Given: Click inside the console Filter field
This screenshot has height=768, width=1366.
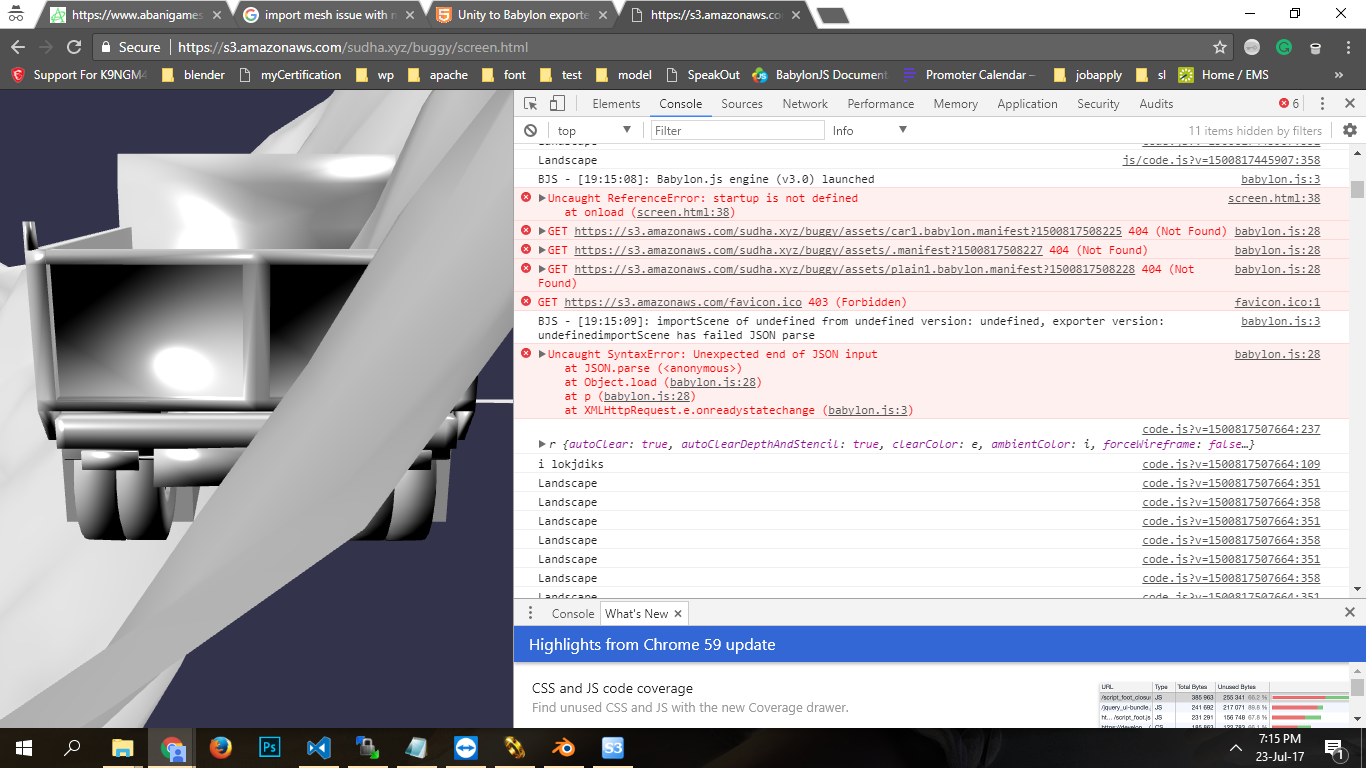Looking at the screenshot, I should 737,130.
